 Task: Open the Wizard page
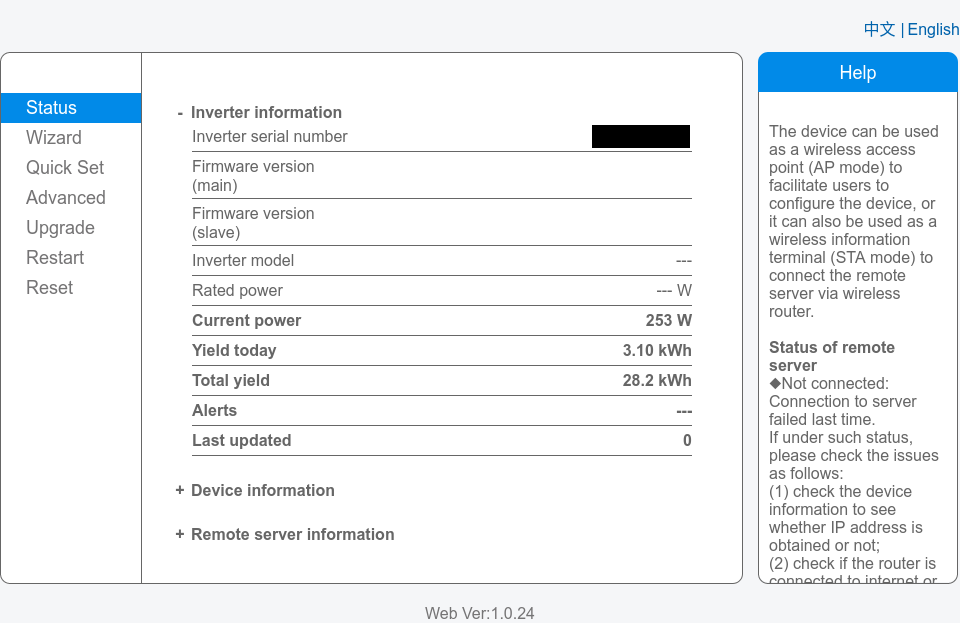tap(54, 138)
